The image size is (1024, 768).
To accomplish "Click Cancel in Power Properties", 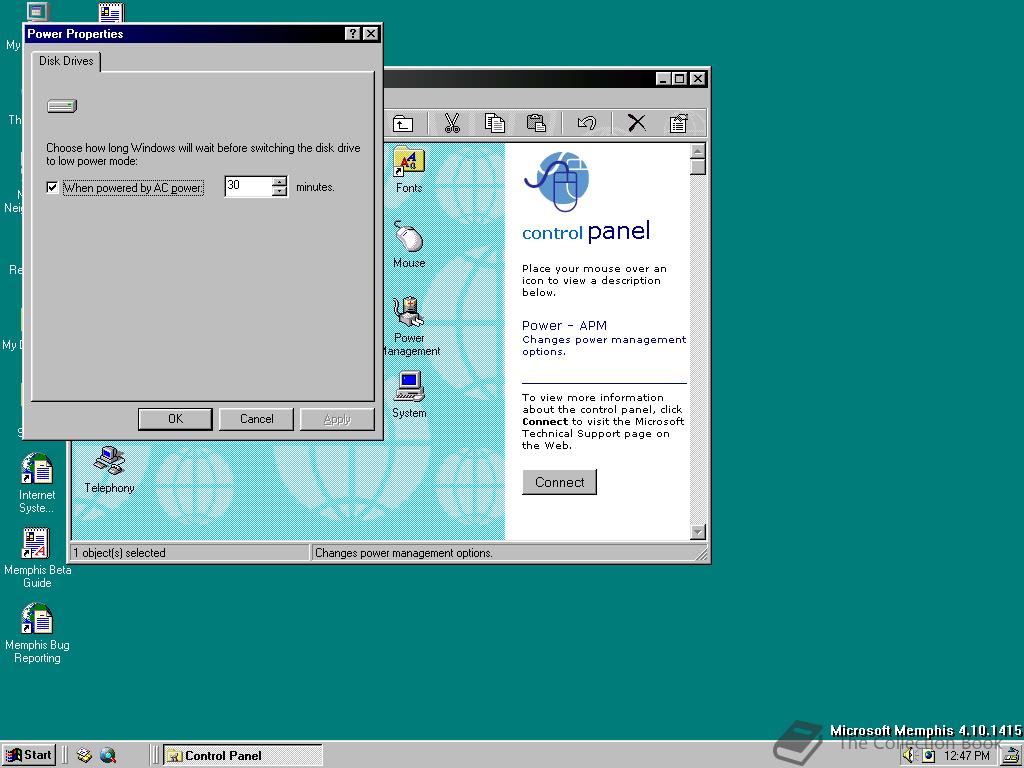I will (256, 419).
